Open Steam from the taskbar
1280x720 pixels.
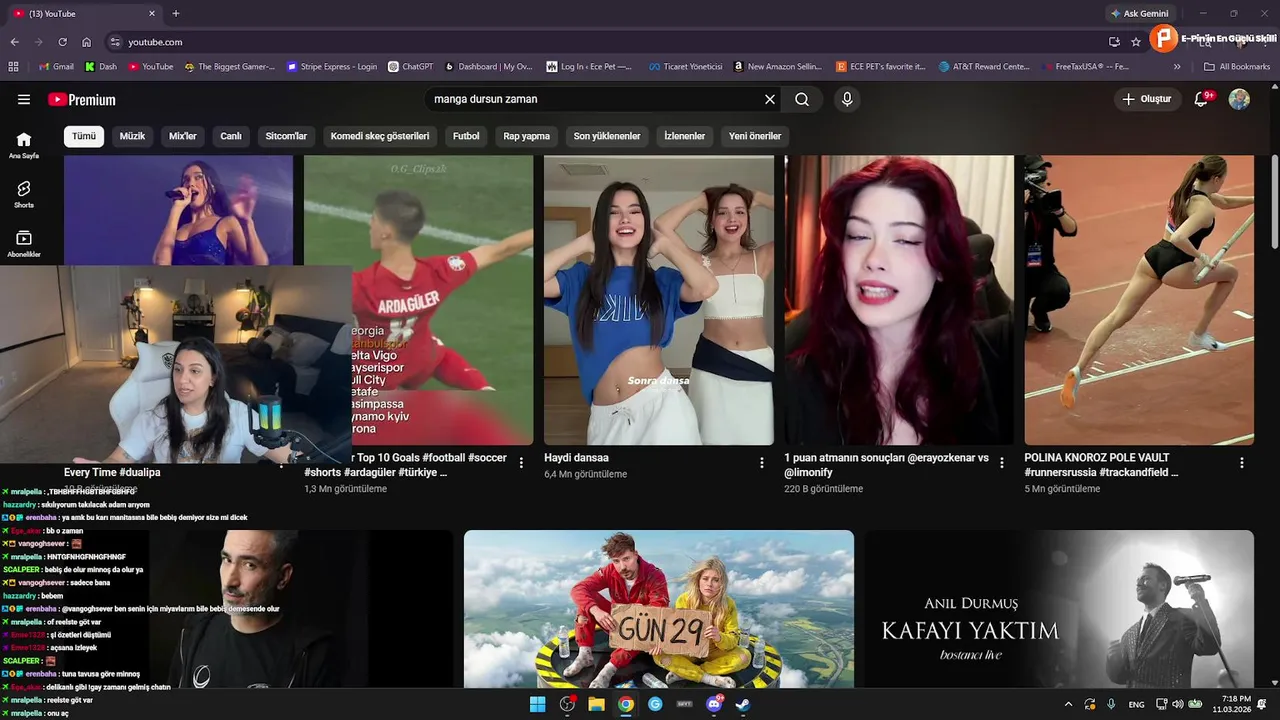coord(743,704)
